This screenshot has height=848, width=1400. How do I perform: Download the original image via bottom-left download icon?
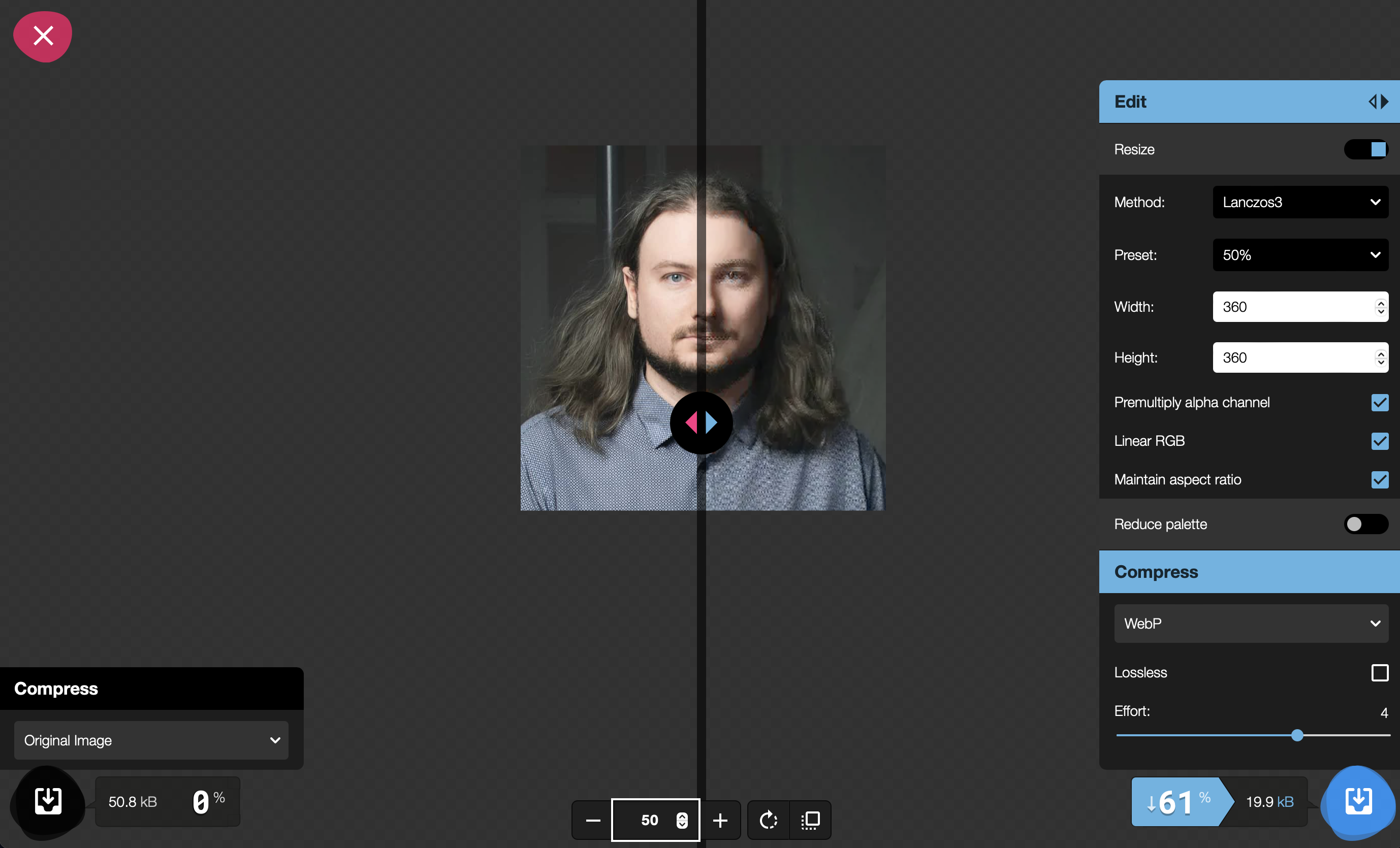pyautogui.click(x=48, y=801)
